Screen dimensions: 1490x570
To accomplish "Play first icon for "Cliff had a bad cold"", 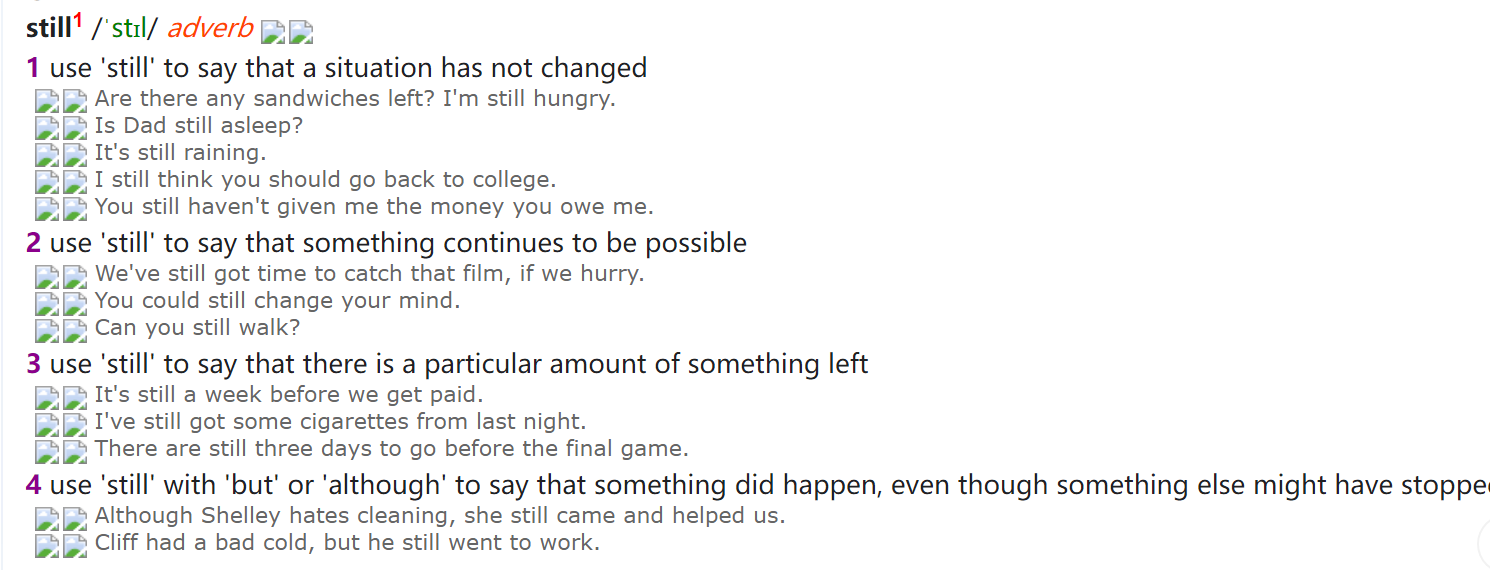I will (47, 545).
